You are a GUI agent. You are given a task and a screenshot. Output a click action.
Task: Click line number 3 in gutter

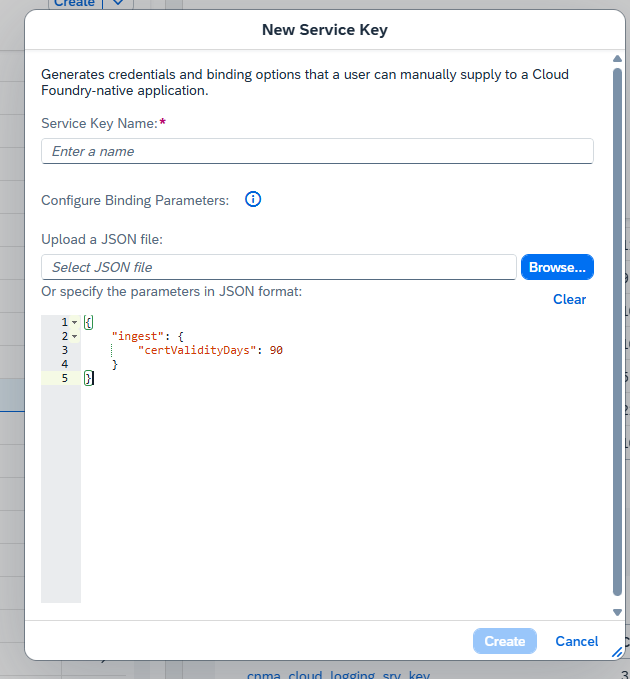(65, 350)
